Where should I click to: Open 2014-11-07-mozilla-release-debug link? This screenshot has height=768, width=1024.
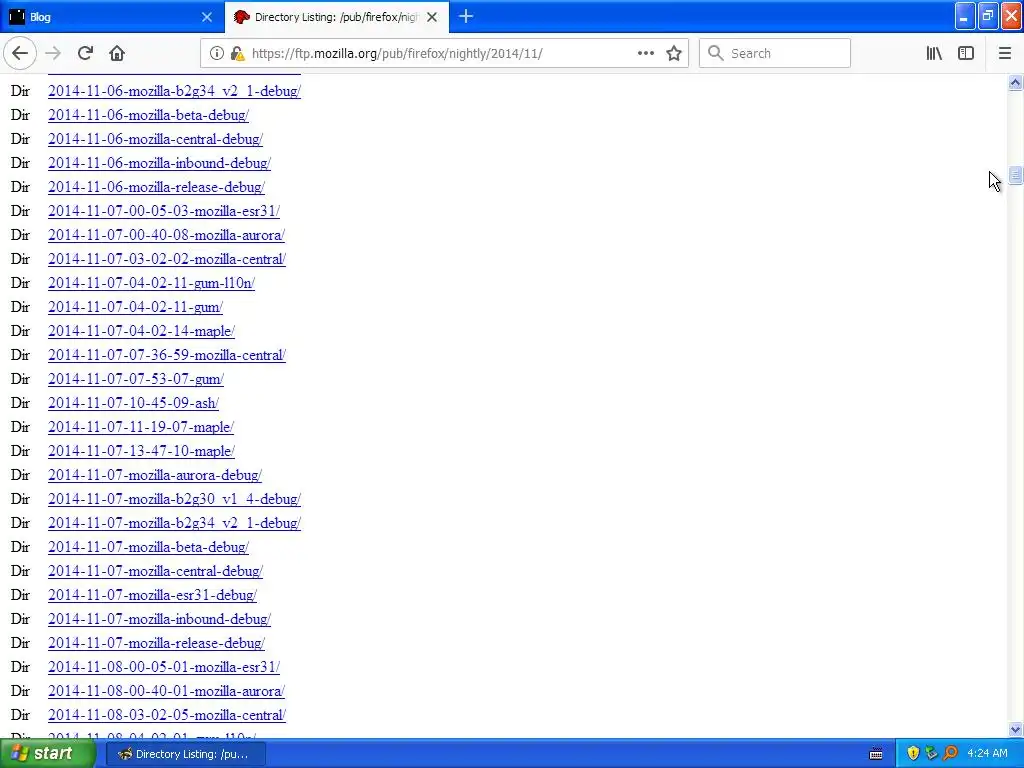point(156,643)
